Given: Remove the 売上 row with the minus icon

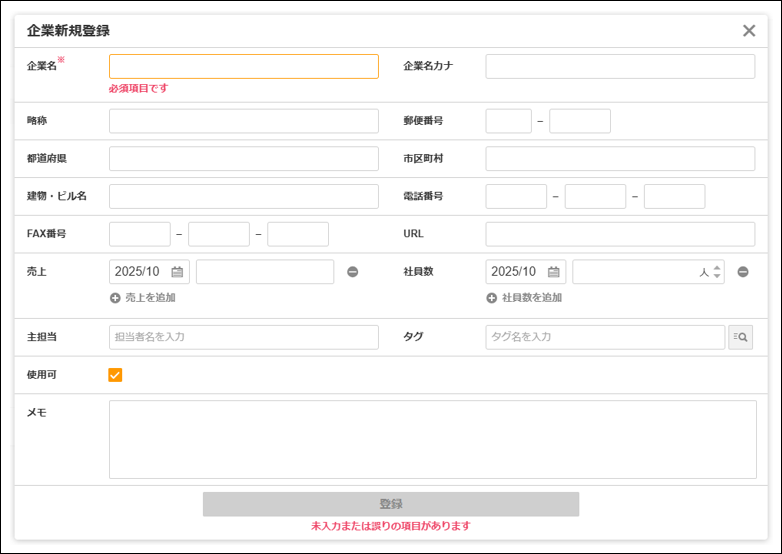Looking at the screenshot, I should [353, 272].
